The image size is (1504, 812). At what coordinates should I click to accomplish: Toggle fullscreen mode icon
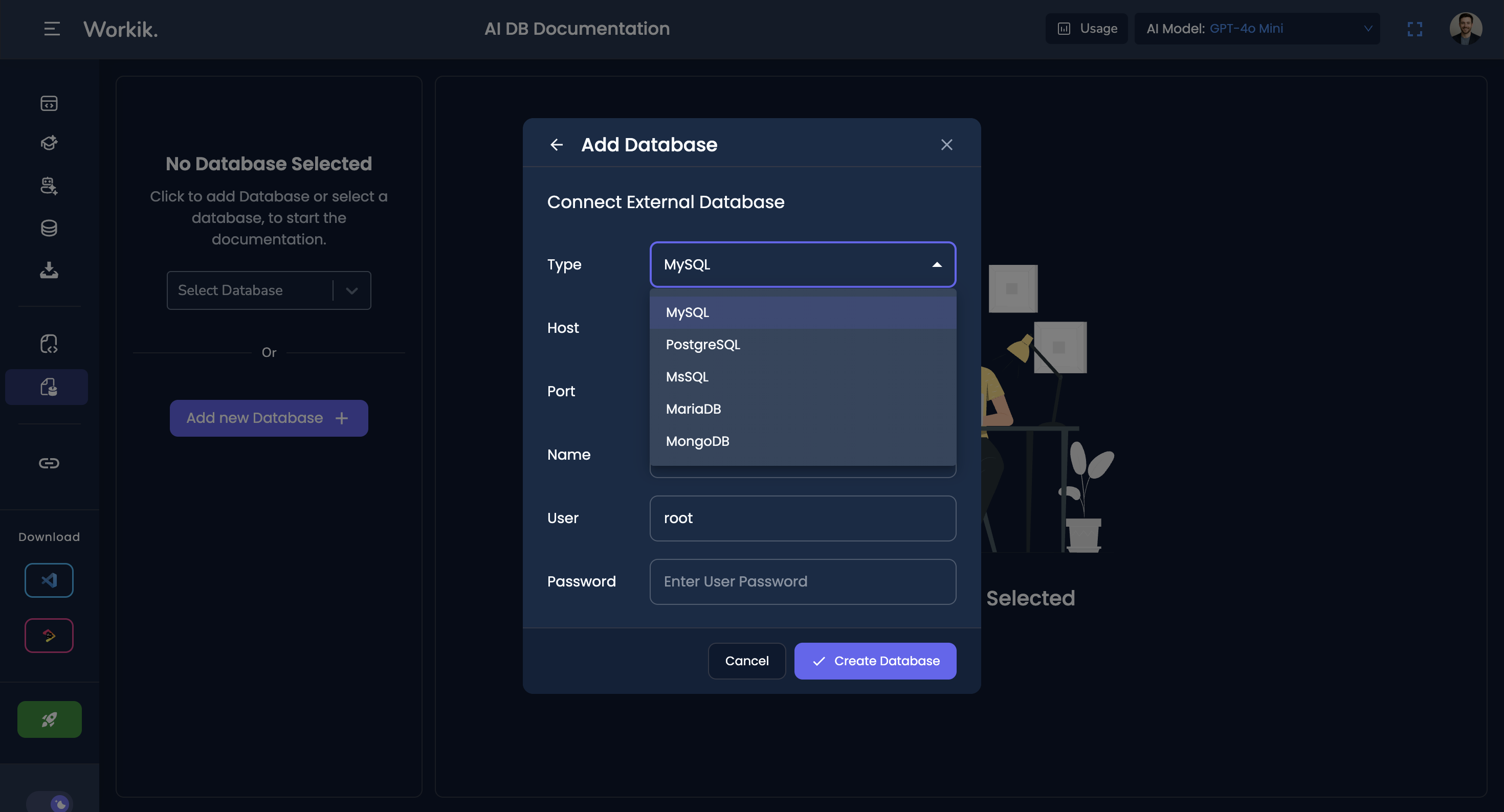[1414, 29]
